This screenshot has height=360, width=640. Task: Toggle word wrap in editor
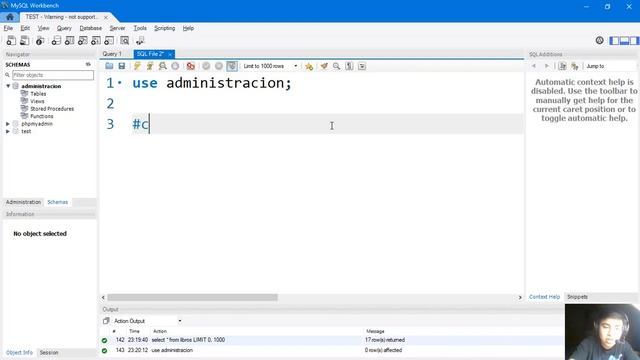tap(362, 66)
